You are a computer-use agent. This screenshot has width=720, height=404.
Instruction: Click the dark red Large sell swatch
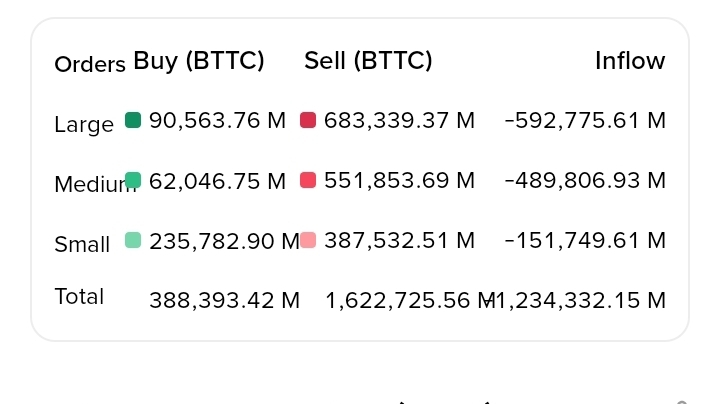coord(308,120)
